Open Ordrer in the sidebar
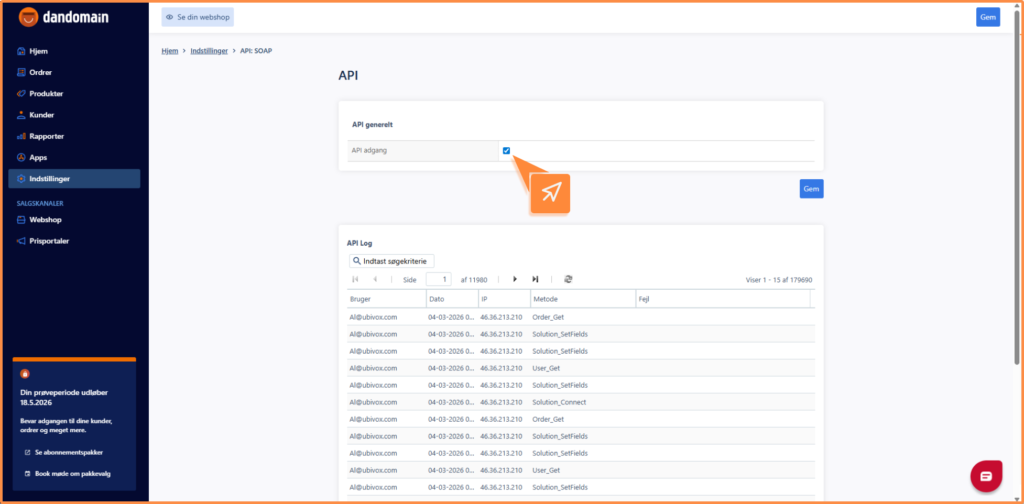Viewport: 1024px width, 504px height. pos(41,72)
